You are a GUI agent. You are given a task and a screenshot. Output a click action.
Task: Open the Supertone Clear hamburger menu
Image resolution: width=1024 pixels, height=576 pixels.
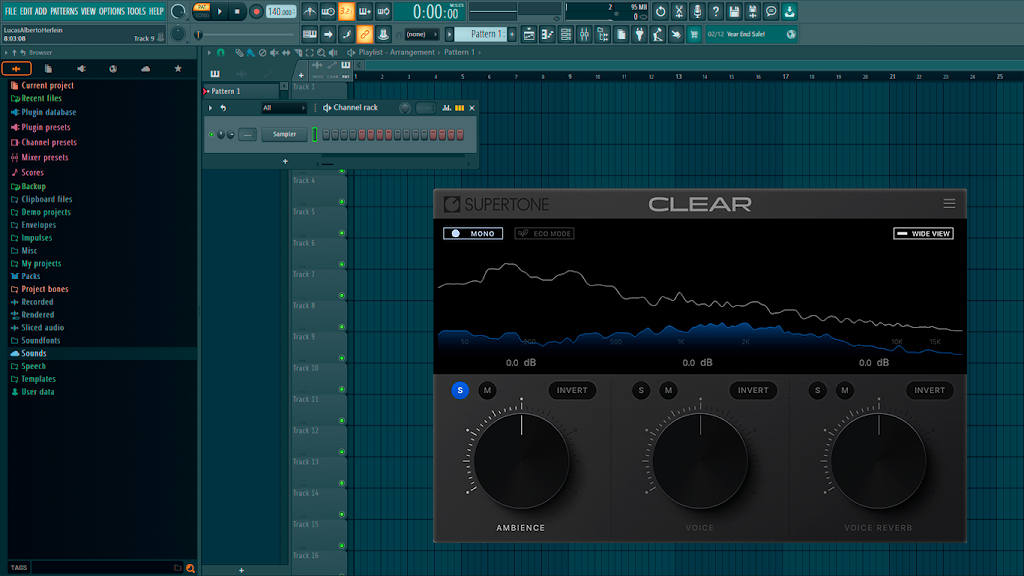[x=949, y=204]
